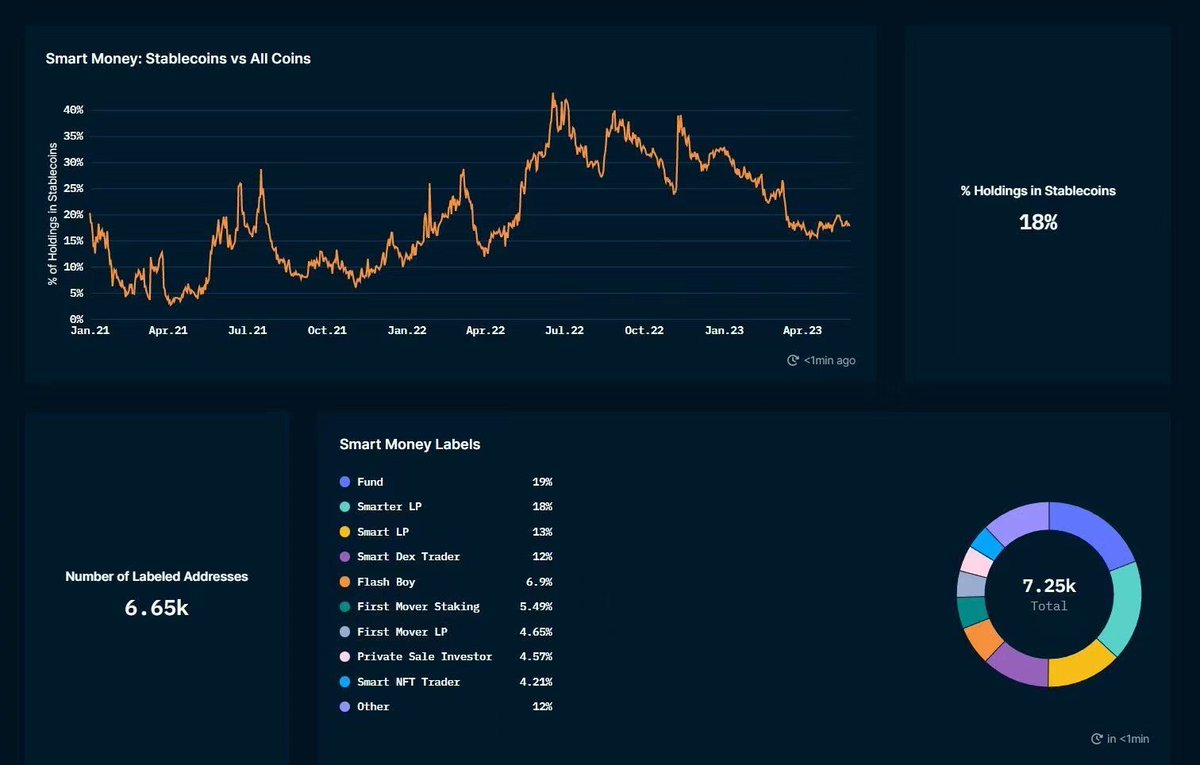
Task: Click the Smart NFT Trader legend dot
Action: tap(345, 682)
